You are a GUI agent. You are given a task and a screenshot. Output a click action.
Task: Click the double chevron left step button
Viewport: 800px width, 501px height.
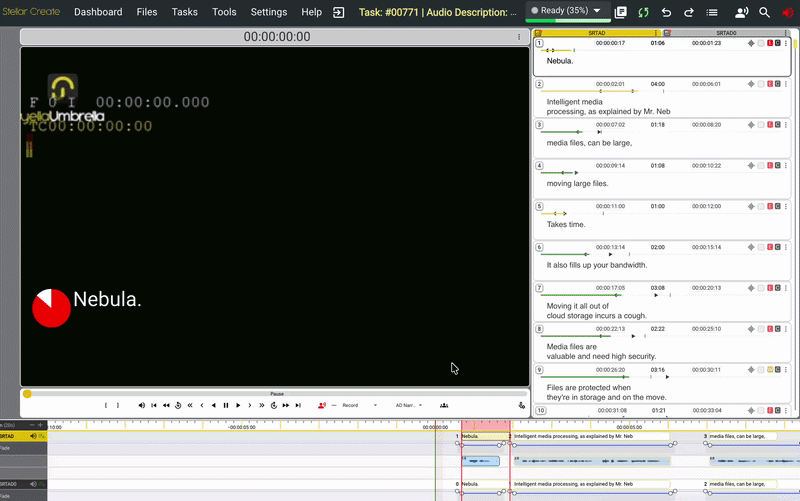click(190, 406)
